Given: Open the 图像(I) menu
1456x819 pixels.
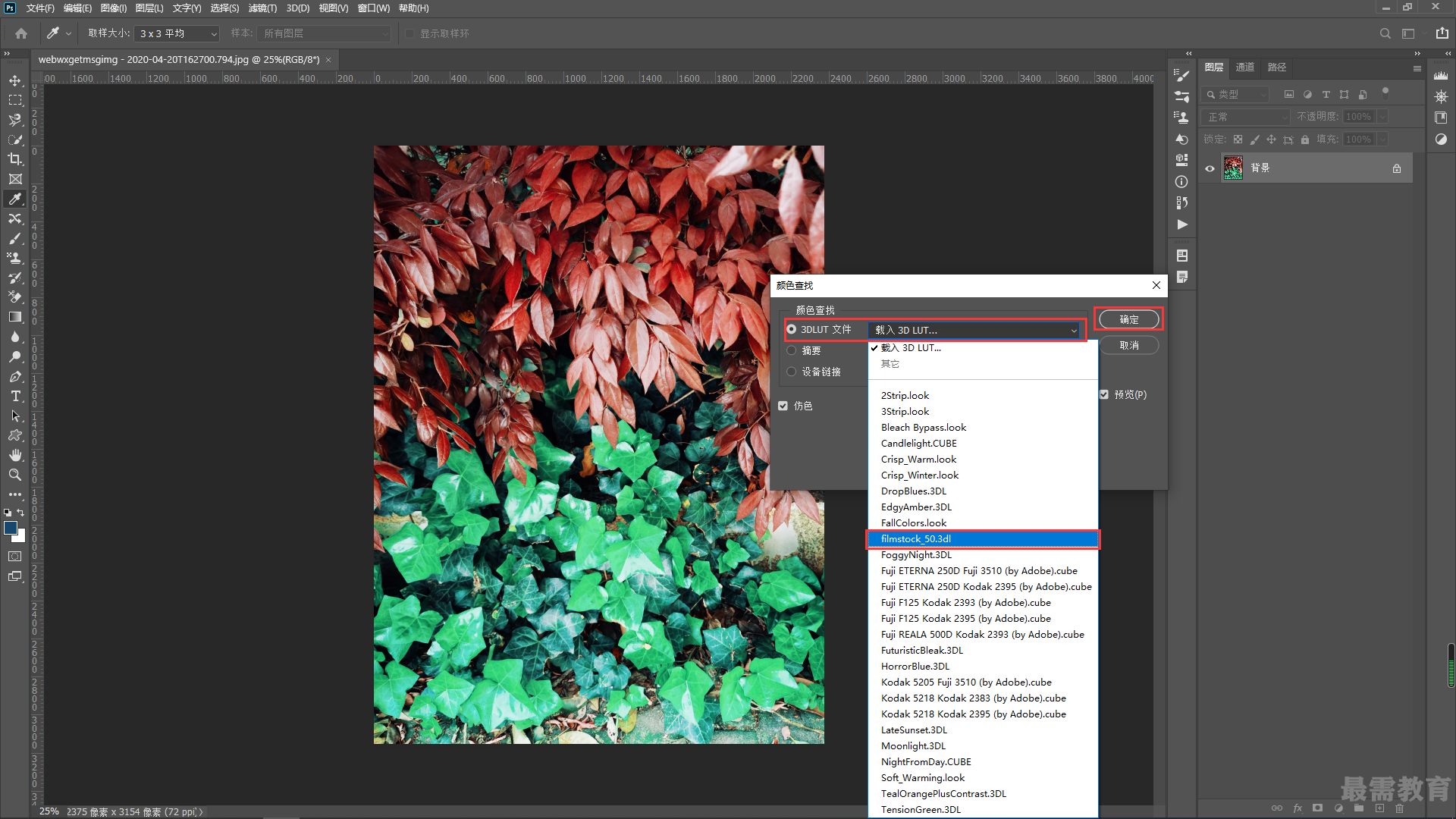Looking at the screenshot, I should (x=114, y=8).
